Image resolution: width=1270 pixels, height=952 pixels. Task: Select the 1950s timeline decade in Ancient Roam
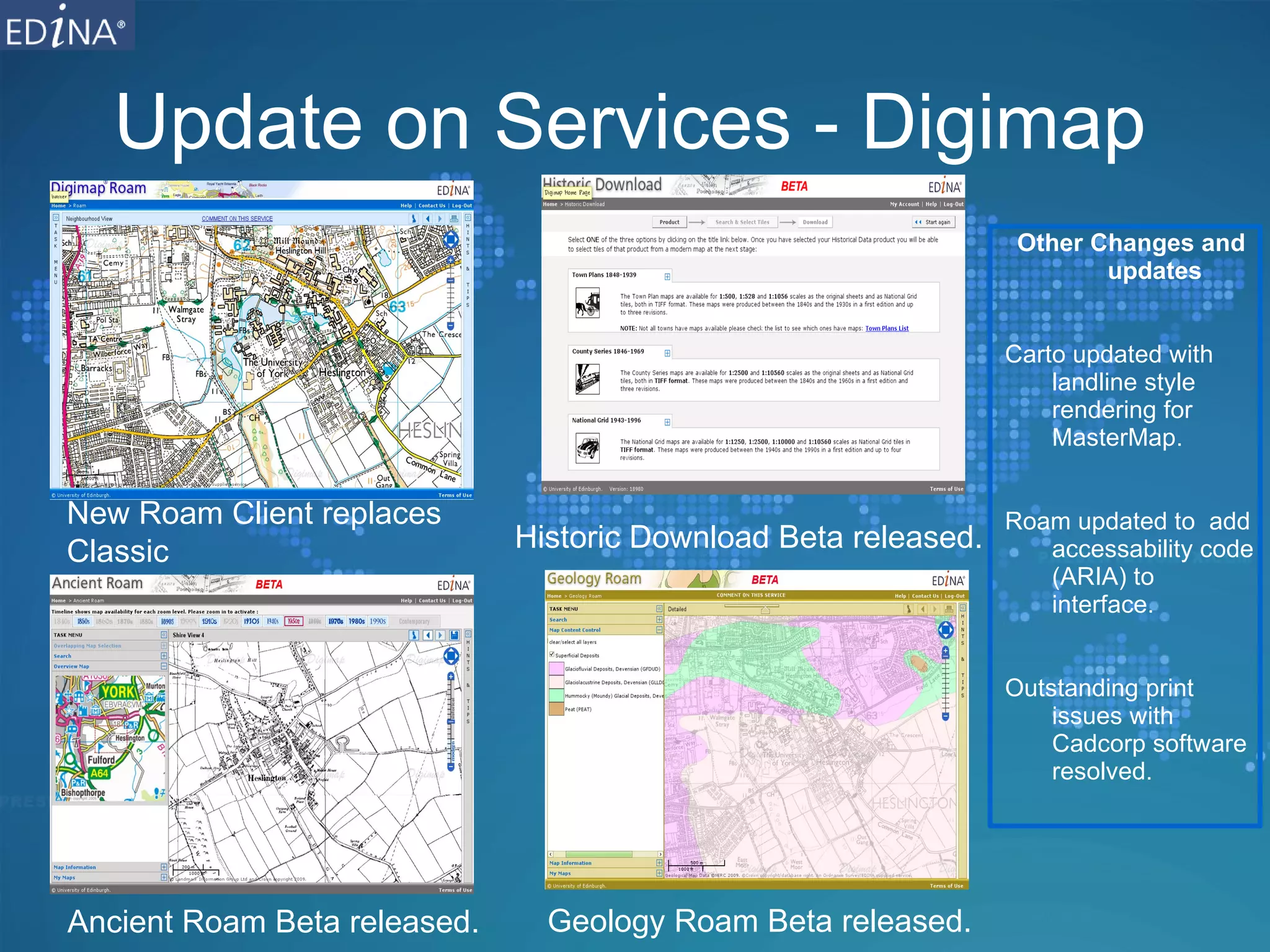pos(293,621)
